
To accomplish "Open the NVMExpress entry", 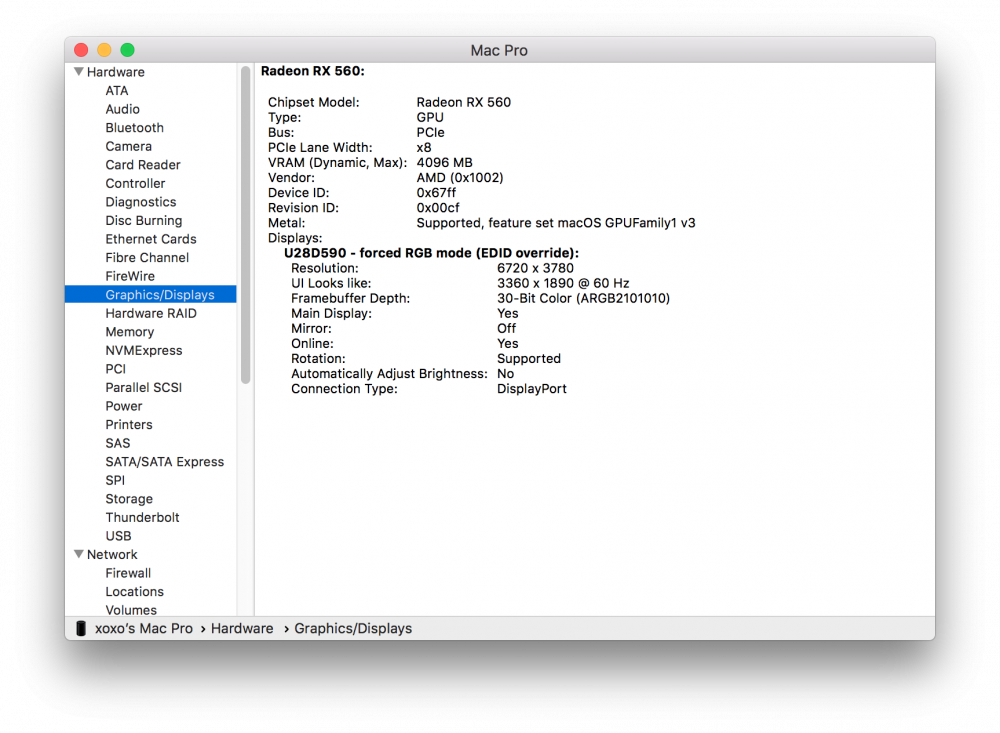I will (143, 350).
